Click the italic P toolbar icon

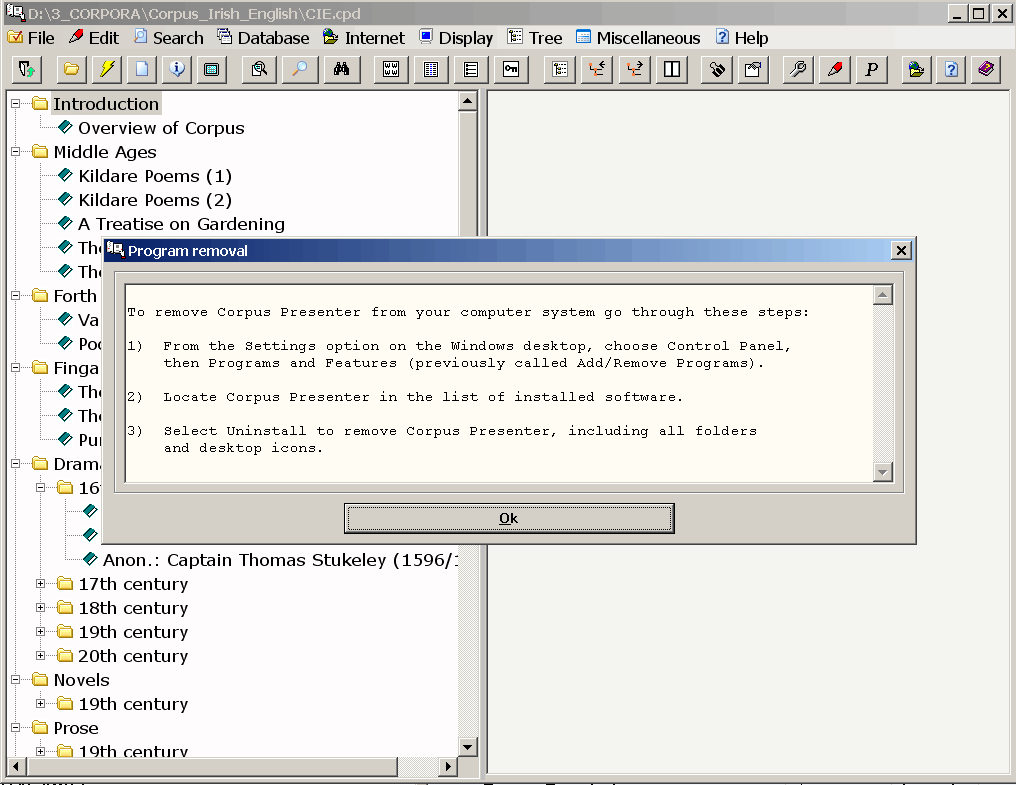point(872,69)
